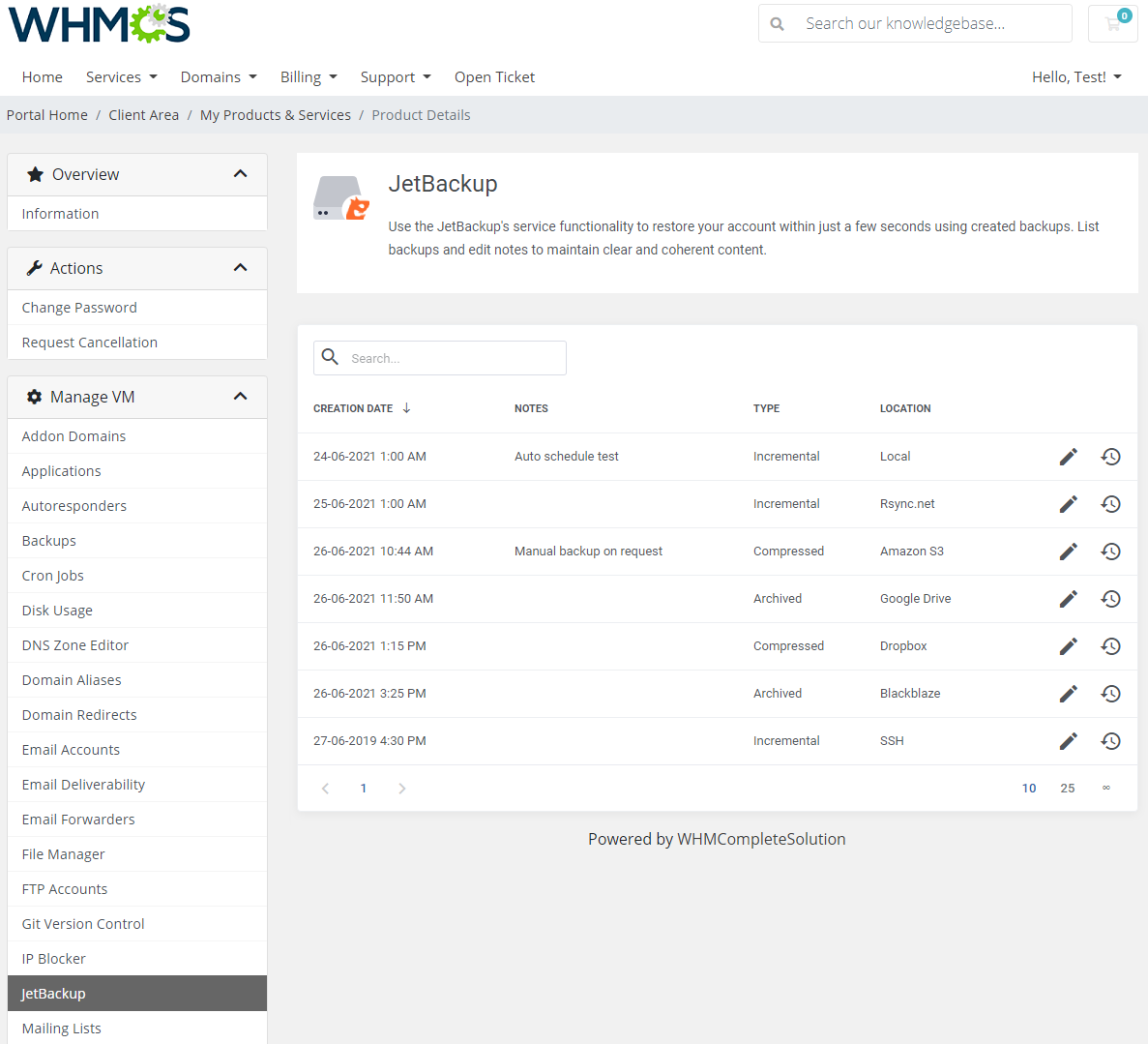Screen dimensions: 1148x1044
Task: Go to the Billing menu
Action: (x=309, y=76)
